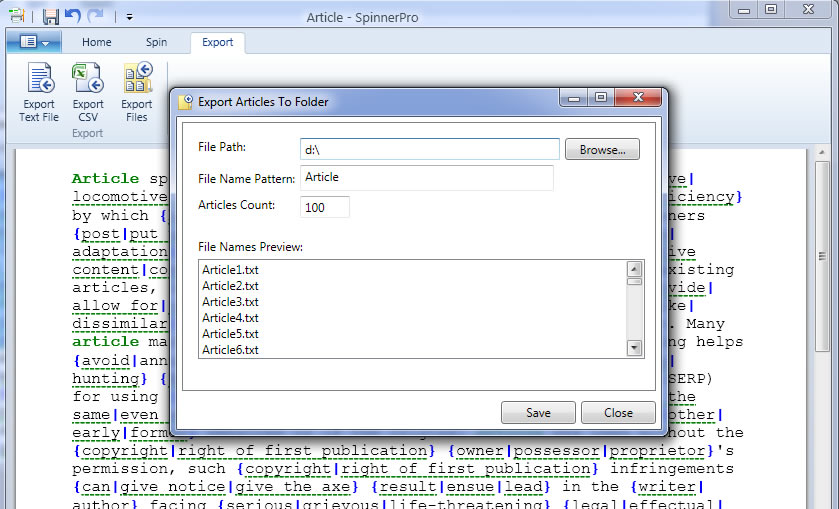
Task: Click the File Path input field
Action: (x=429, y=149)
